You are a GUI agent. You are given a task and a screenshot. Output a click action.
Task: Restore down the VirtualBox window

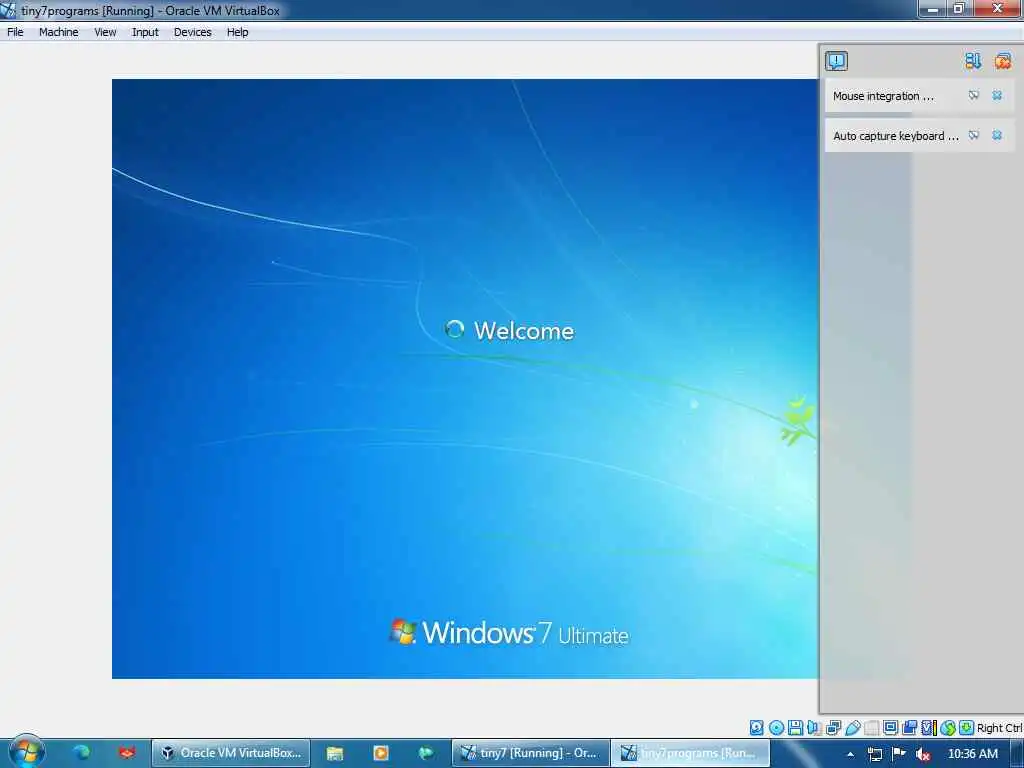[959, 9]
